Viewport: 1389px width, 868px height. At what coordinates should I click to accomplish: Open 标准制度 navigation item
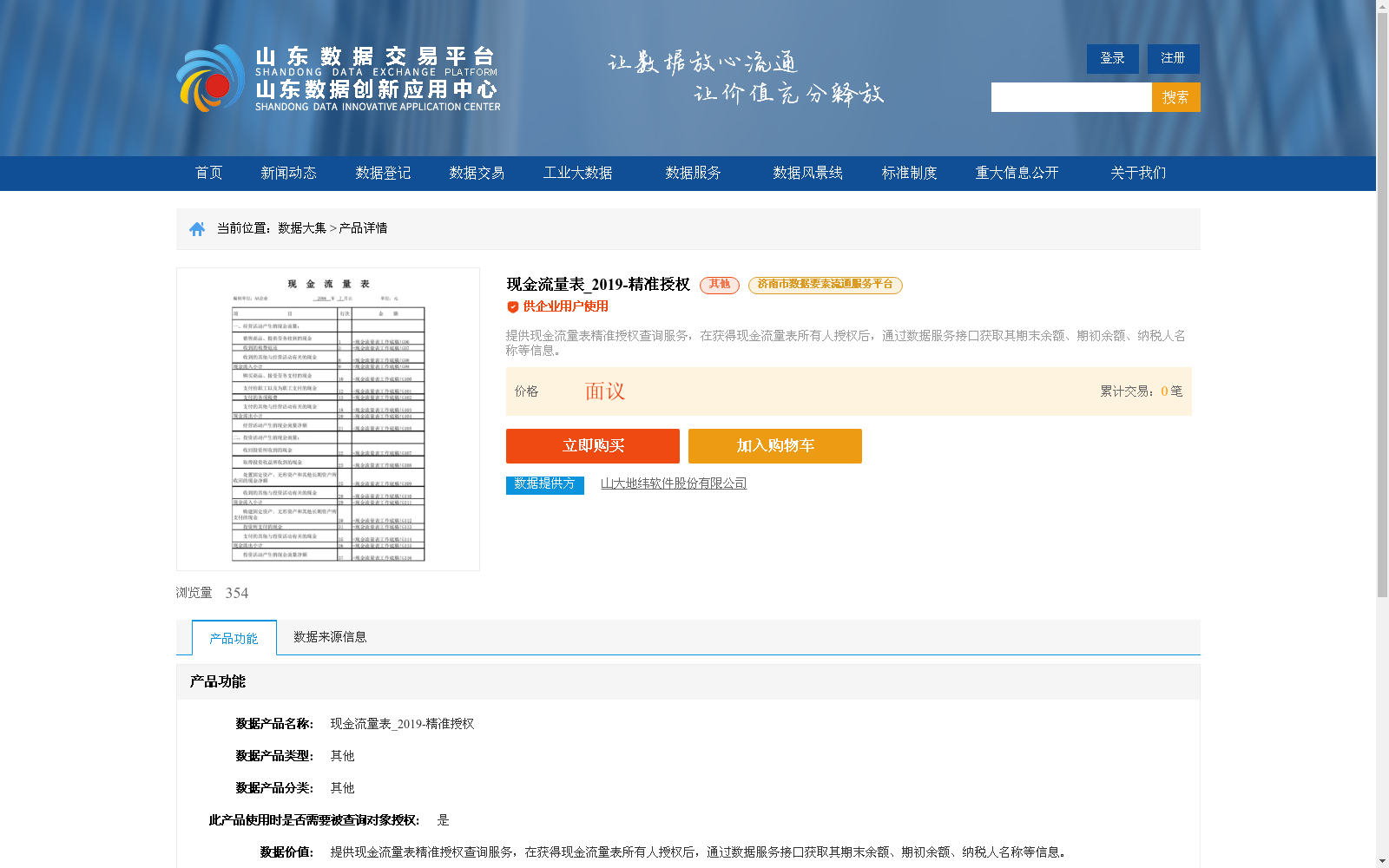click(910, 173)
